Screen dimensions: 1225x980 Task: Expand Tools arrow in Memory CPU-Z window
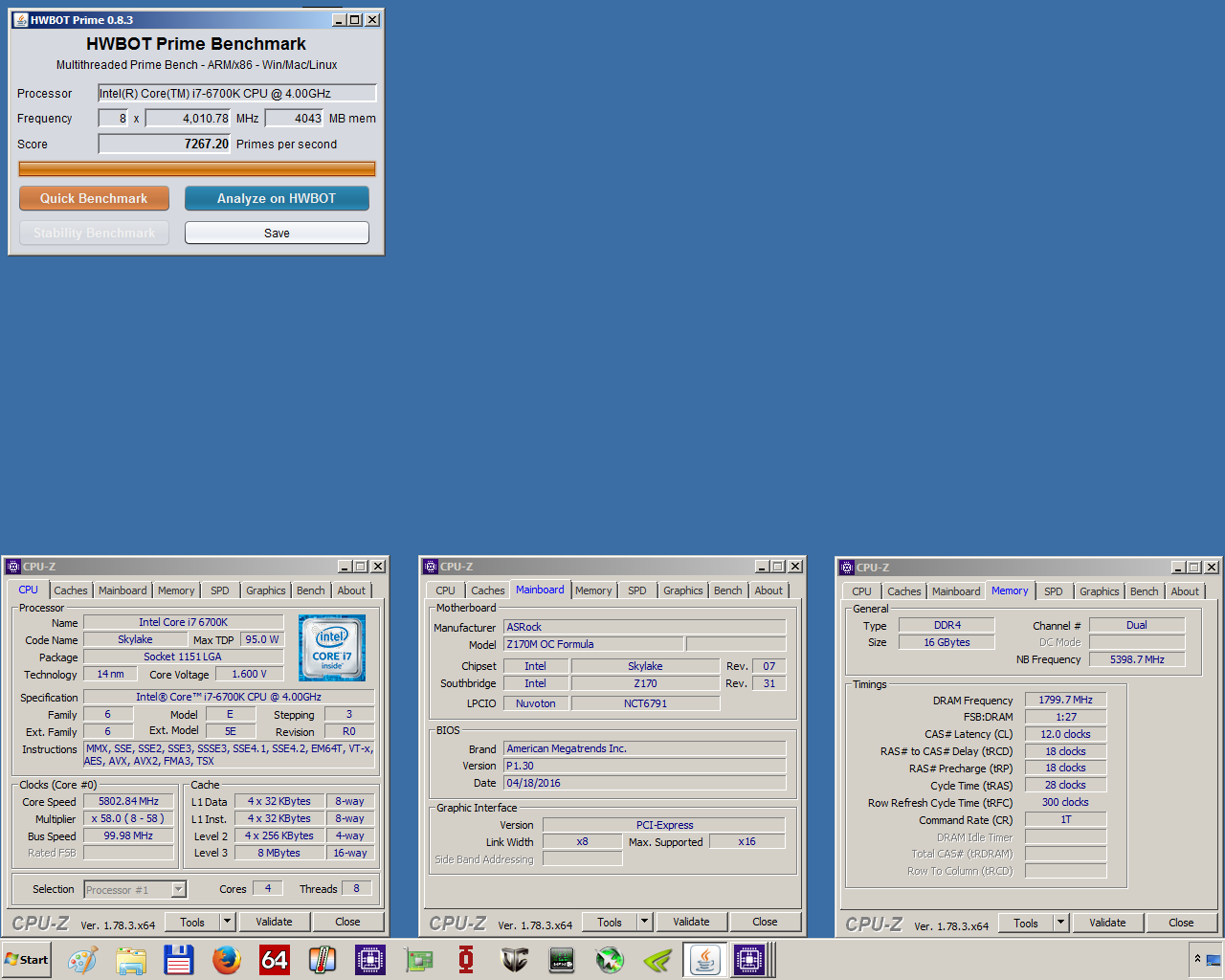[x=1060, y=923]
